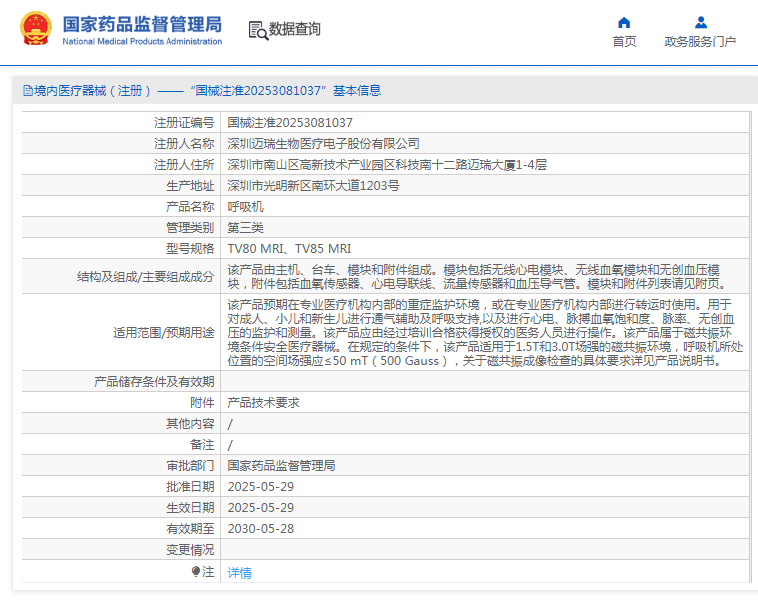Click the document icon beside 境内医疗器械
Viewport: 758px width, 607px height.
pos(27,90)
